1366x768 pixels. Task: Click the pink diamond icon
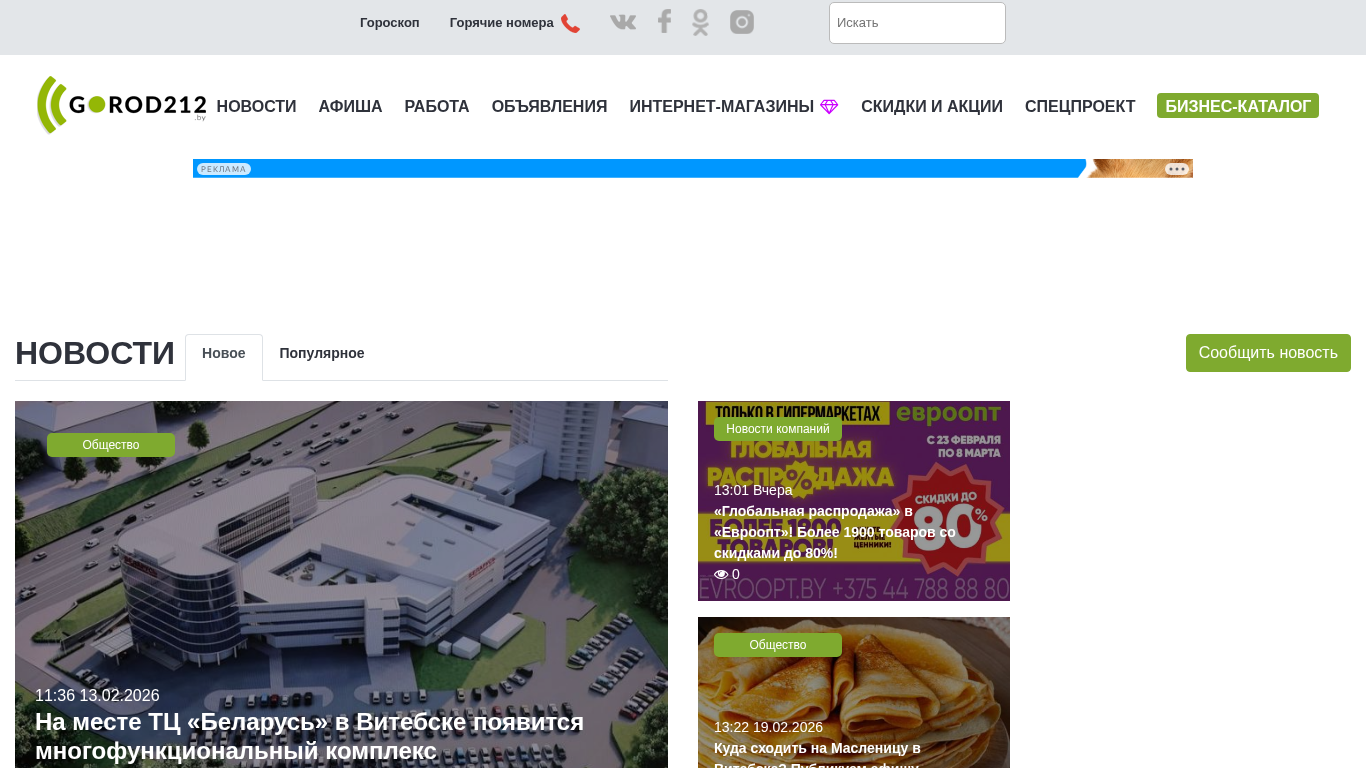pos(829,107)
